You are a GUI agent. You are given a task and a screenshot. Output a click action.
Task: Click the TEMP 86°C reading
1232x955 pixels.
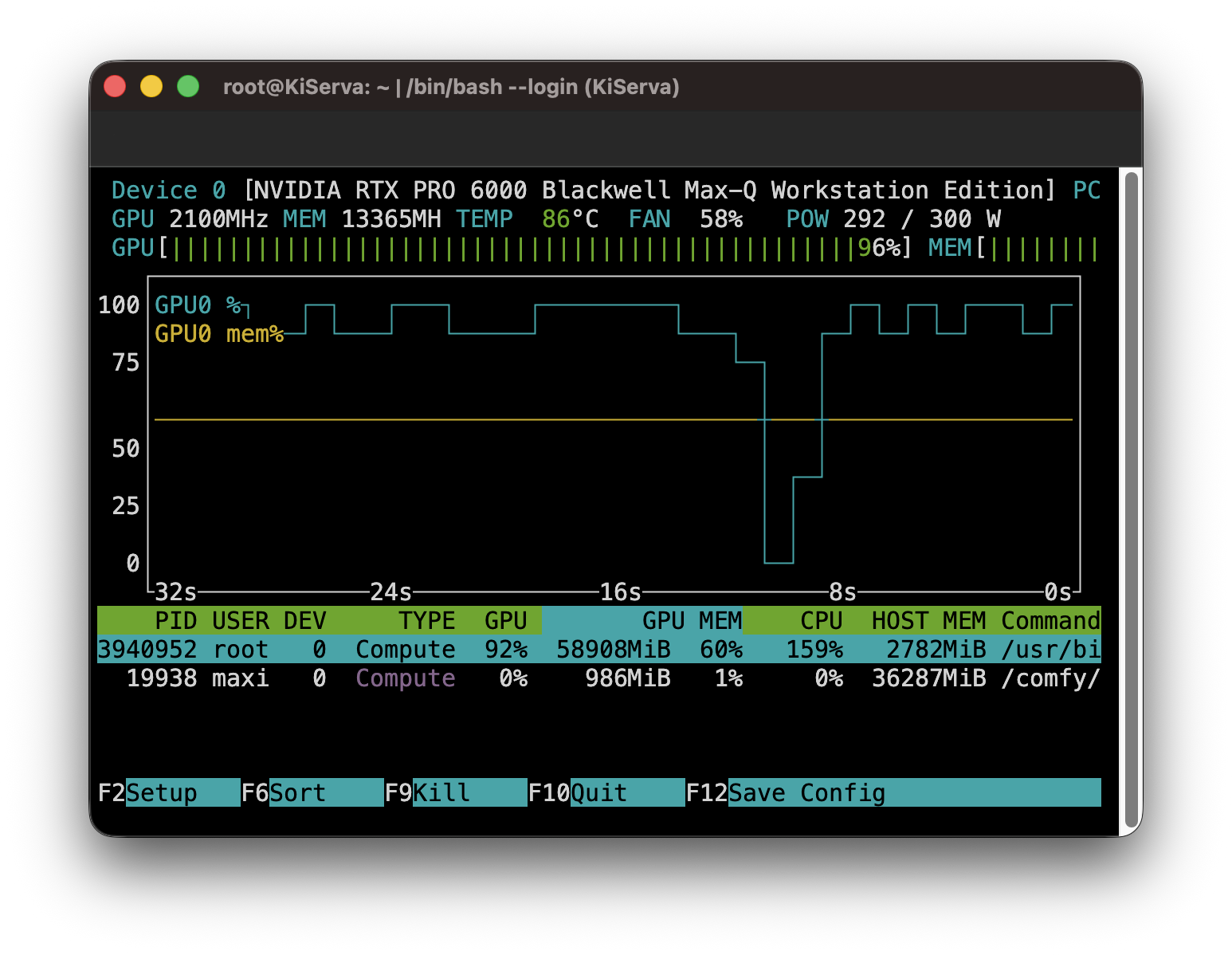[527, 218]
